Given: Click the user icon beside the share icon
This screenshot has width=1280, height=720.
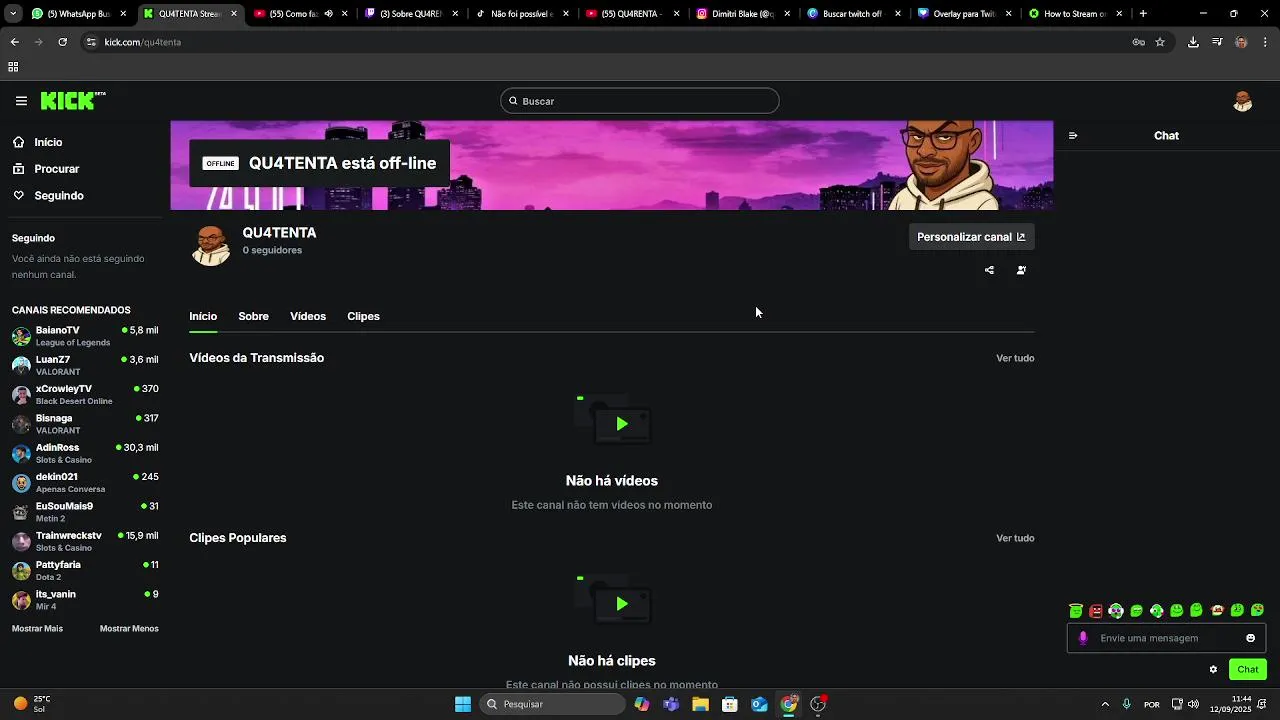Looking at the screenshot, I should pos(1021,270).
